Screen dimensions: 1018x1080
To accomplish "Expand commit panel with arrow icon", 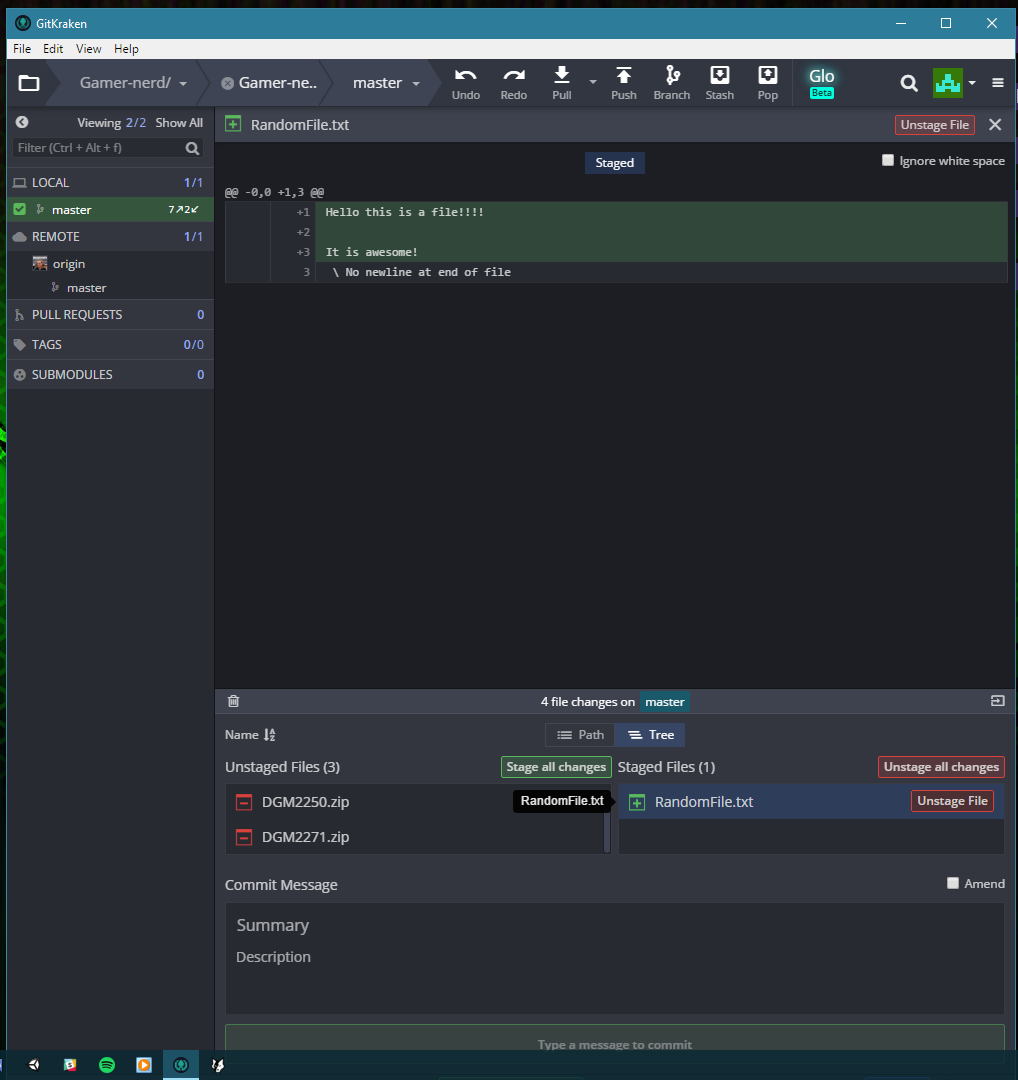I will point(997,700).
